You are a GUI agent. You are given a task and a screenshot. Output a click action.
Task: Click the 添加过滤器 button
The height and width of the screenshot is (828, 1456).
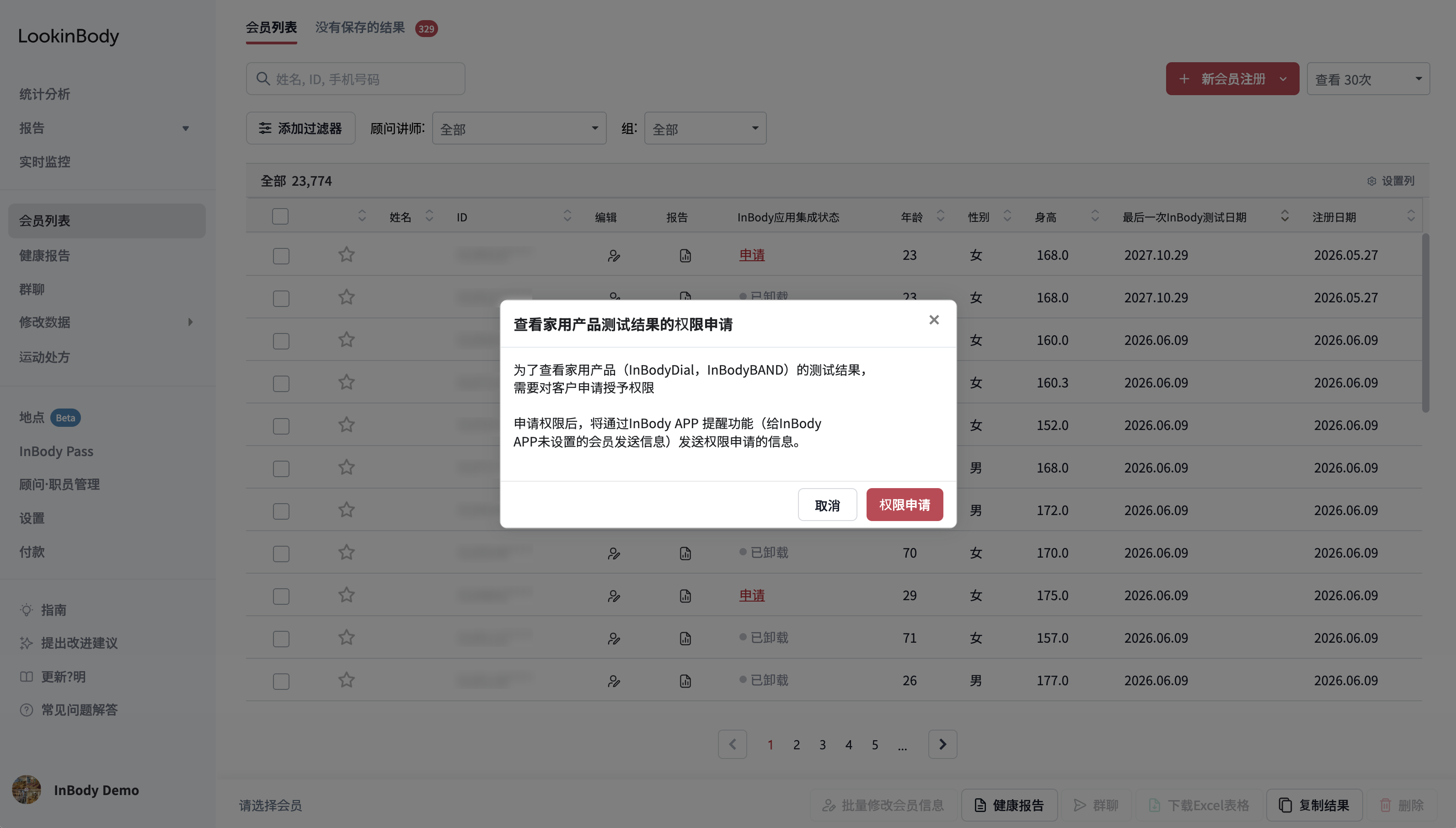(300, 128)
